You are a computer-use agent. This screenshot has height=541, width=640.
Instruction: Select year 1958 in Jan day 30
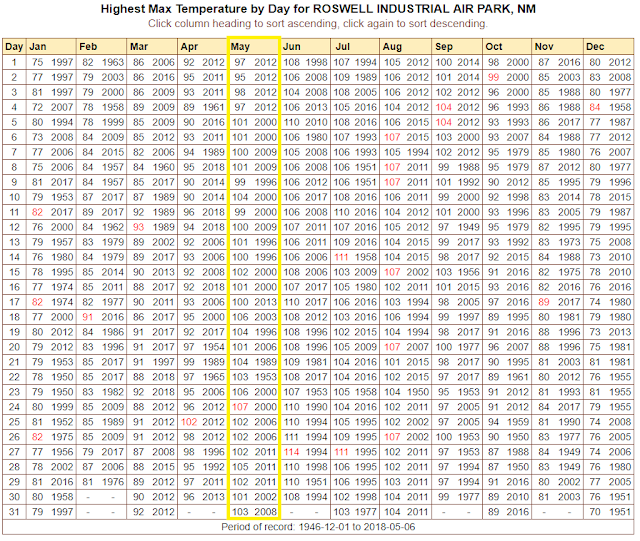pos(62,497)
